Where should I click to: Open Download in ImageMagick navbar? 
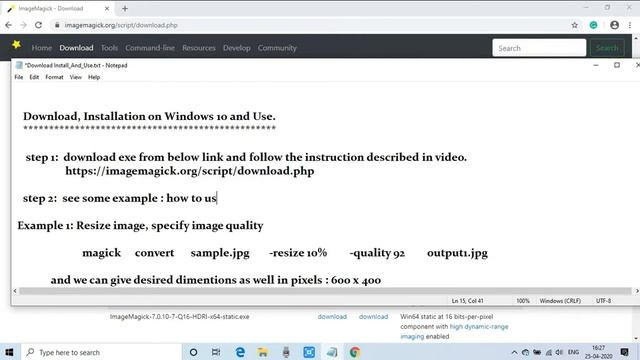pos(76,48)
